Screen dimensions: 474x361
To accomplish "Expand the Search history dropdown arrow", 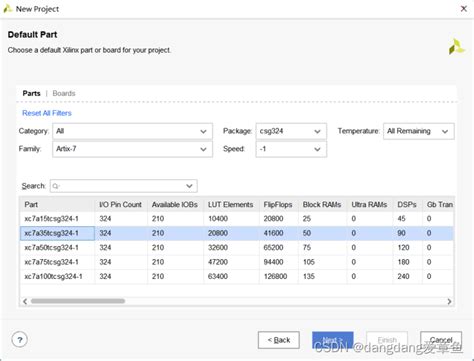I will click(x=189, y=186).
